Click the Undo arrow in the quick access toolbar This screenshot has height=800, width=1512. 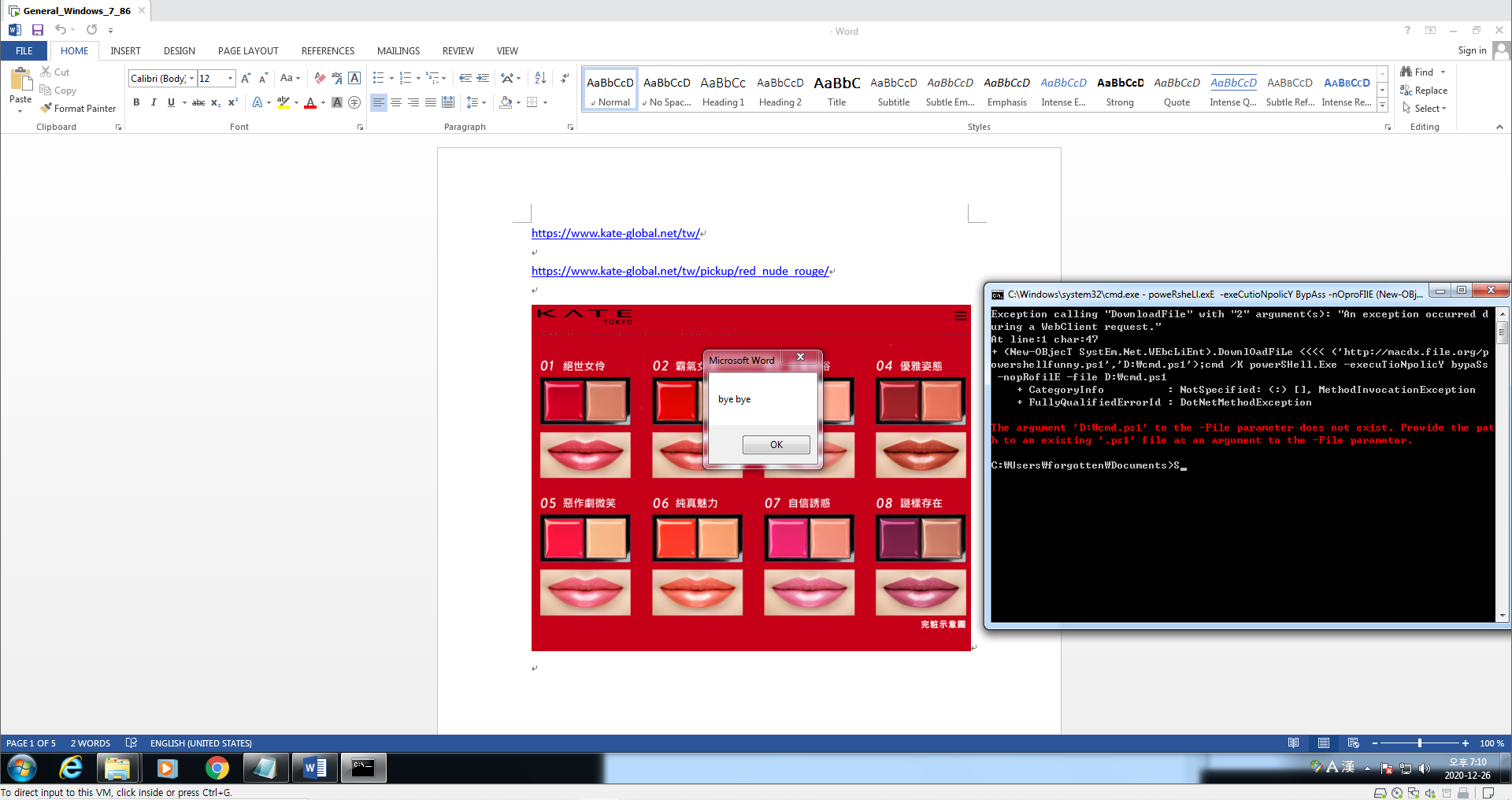[x=61, y=30]
